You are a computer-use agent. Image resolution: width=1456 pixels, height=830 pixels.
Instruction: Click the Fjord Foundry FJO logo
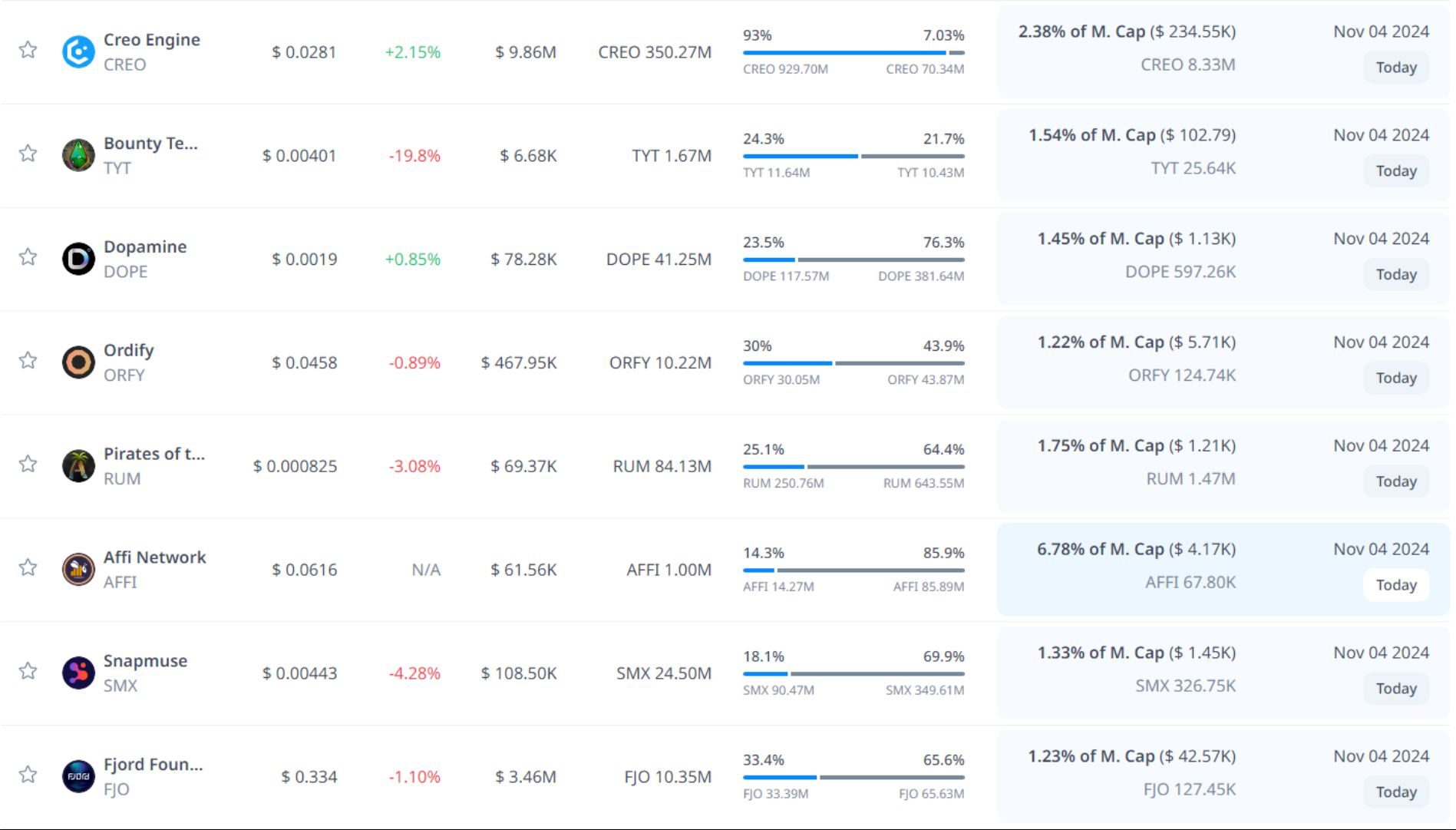click(x=78, y=776)
